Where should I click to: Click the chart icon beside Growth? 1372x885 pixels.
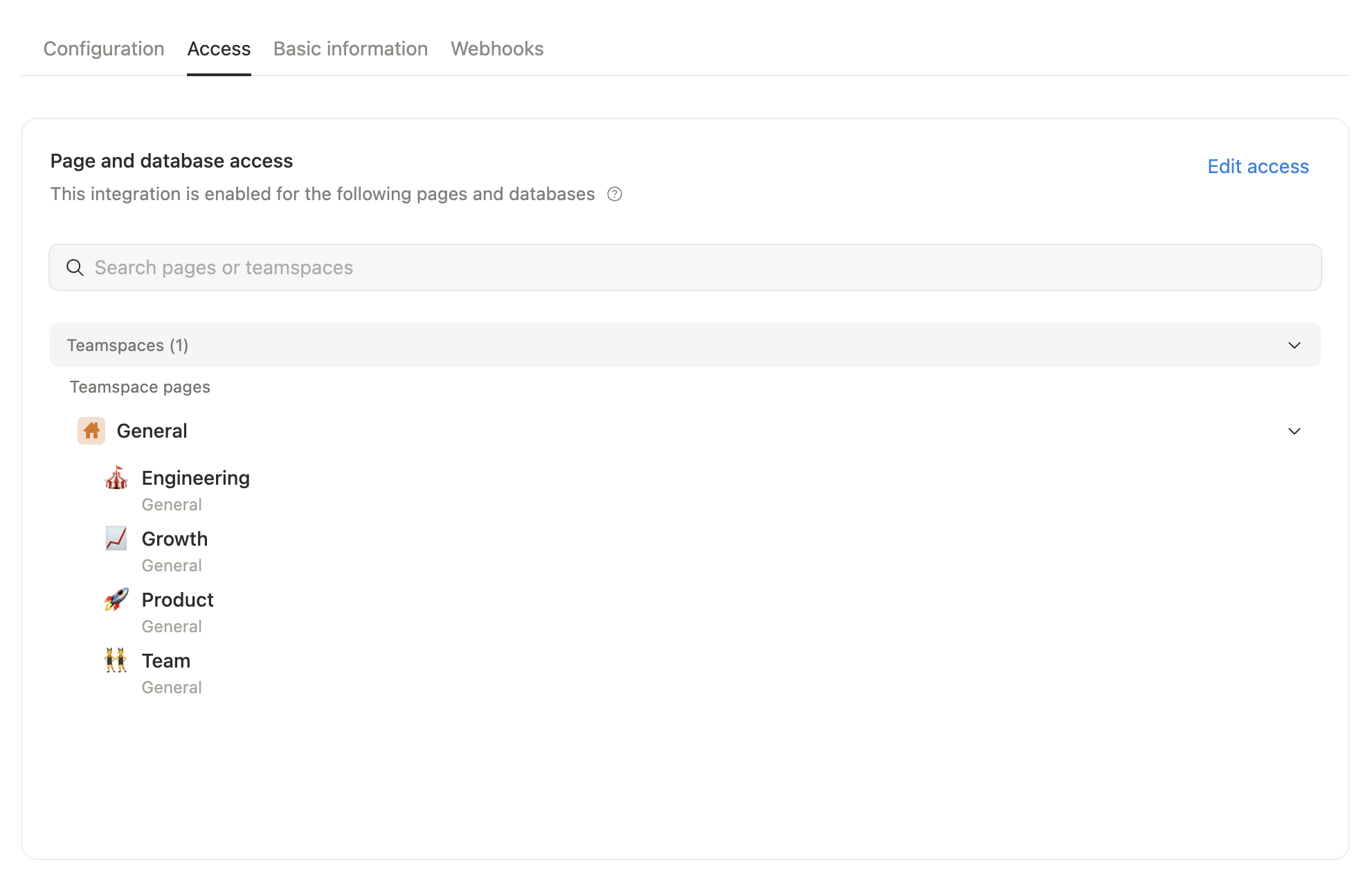(116, 539)
